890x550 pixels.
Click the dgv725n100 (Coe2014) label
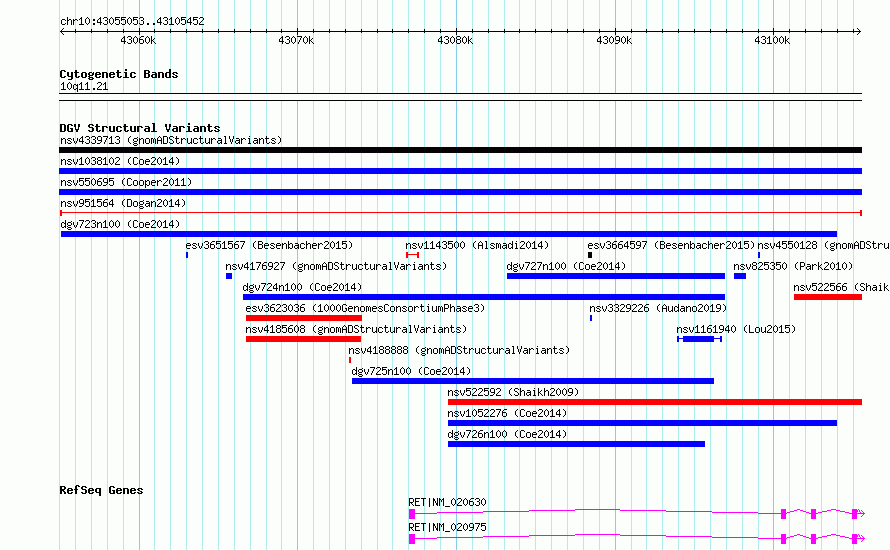411,371
